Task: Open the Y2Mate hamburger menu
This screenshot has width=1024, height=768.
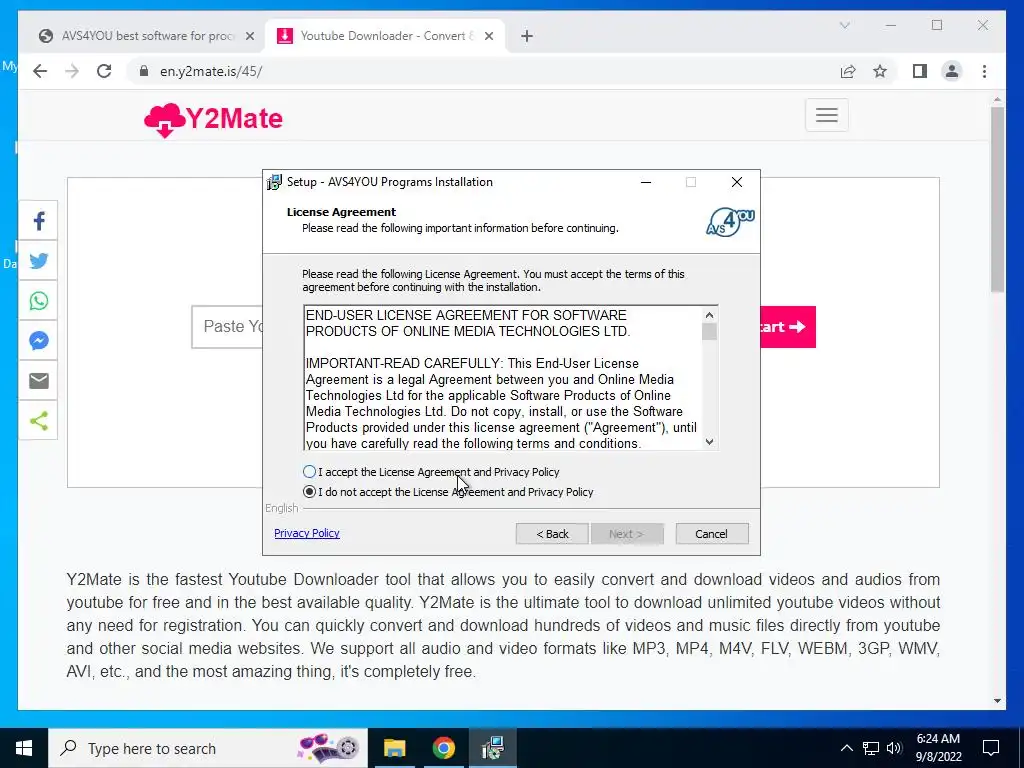Action: tap(826, 115)
